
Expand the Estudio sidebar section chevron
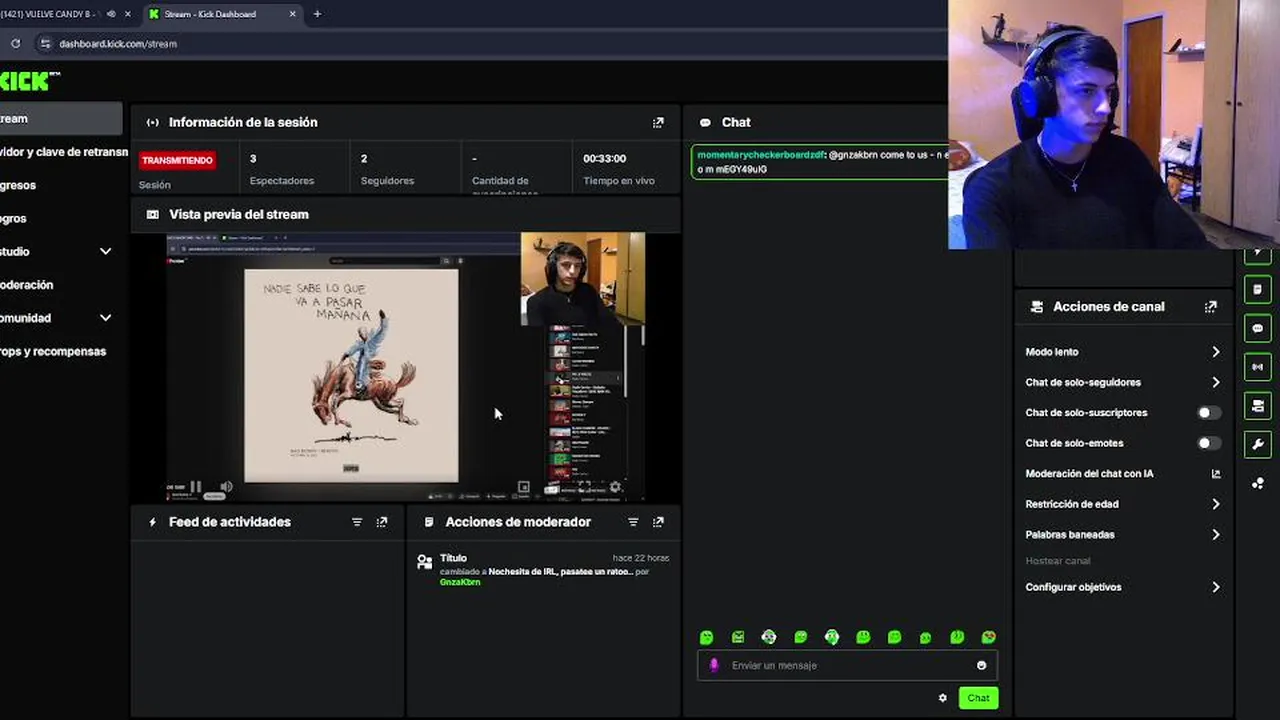(105, 251)
